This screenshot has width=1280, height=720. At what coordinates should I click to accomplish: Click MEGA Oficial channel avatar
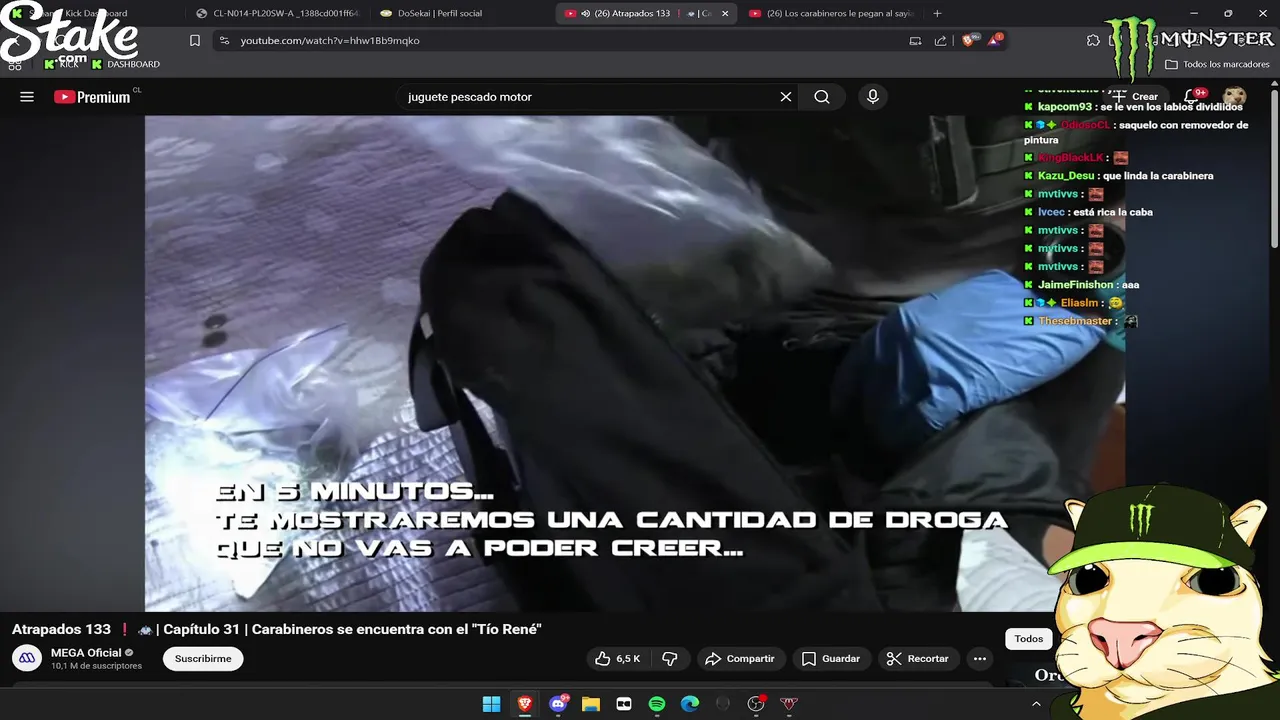click(x=27, y=659)
